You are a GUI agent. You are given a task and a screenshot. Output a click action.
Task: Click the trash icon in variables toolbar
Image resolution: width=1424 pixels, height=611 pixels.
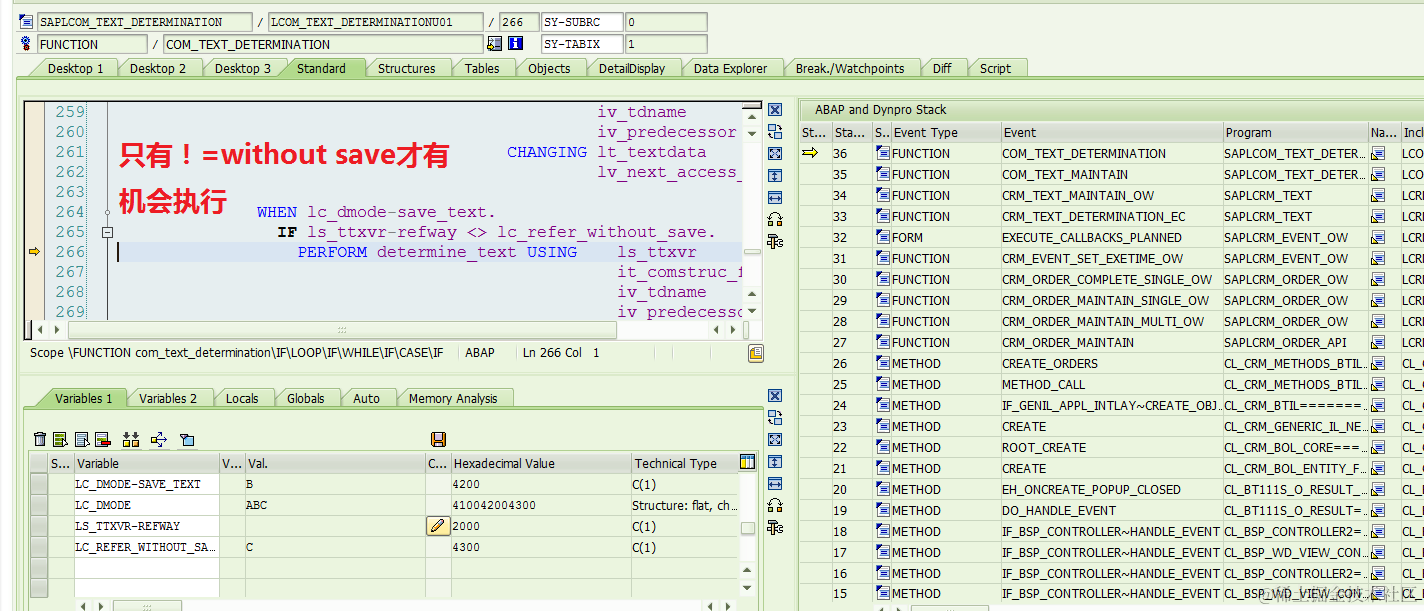point(40,439)
